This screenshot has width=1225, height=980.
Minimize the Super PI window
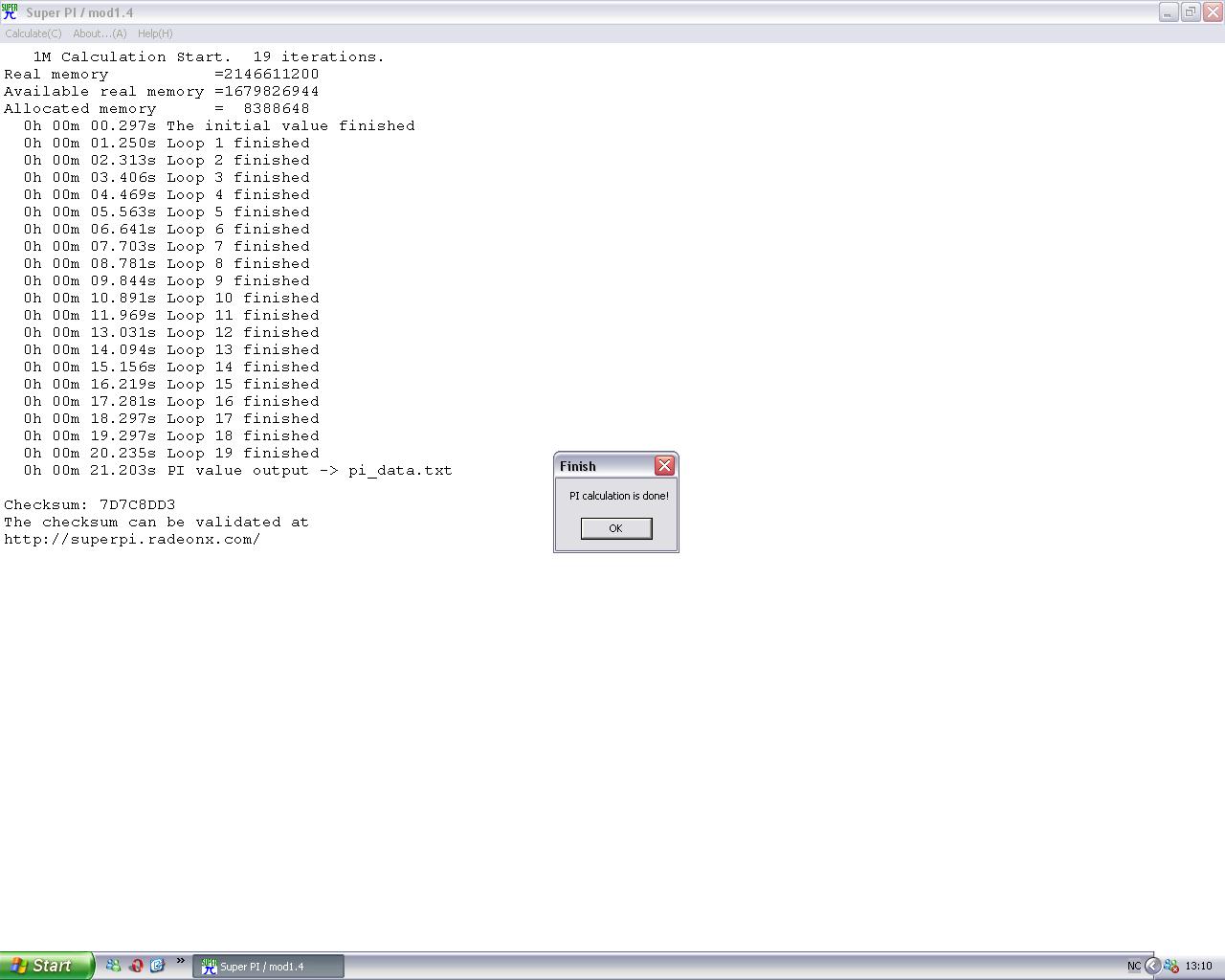1168,12
